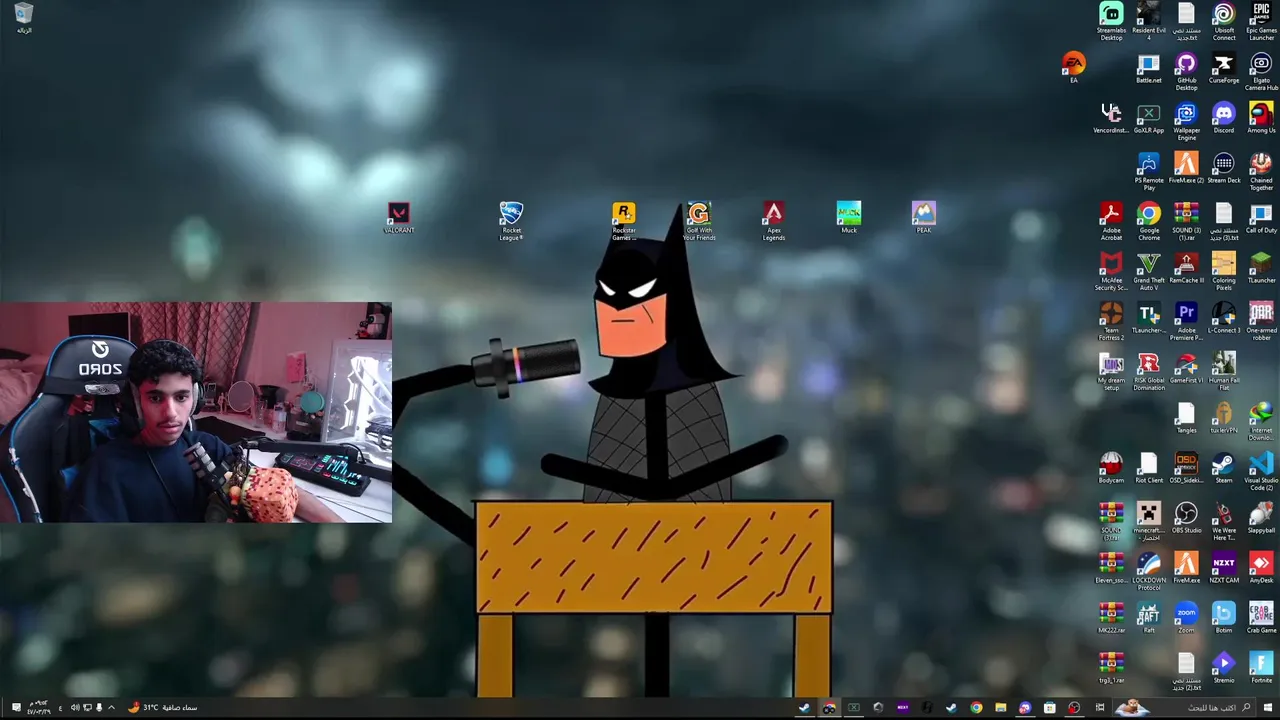Open One-armed robber game icon
1280x720 pixels.
[1261, 321]
